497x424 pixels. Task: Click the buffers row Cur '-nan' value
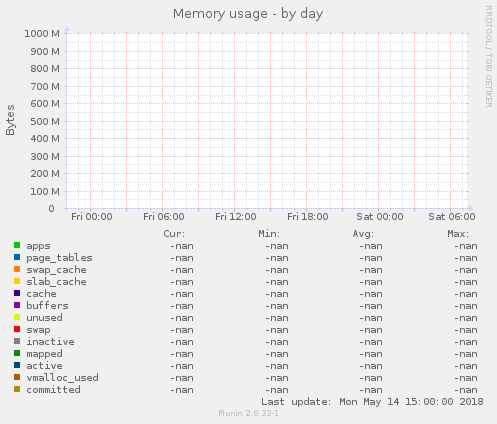point(182,306)
